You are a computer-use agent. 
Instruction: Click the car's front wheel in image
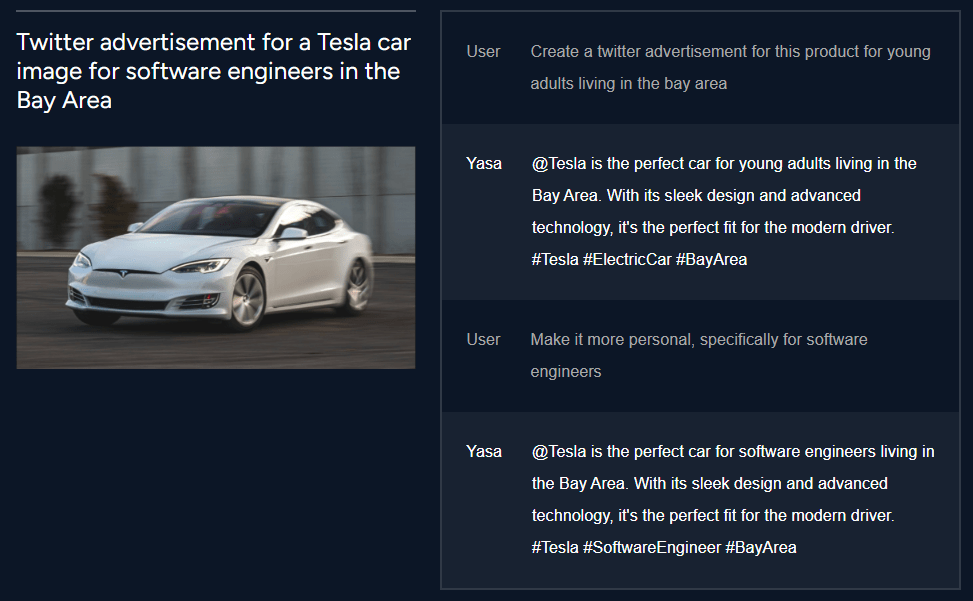point(248,297)
